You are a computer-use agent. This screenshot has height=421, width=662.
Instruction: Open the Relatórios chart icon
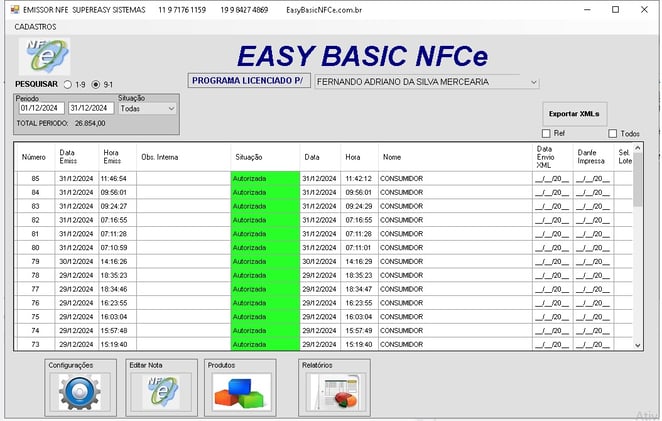click(x=335, y=393)
